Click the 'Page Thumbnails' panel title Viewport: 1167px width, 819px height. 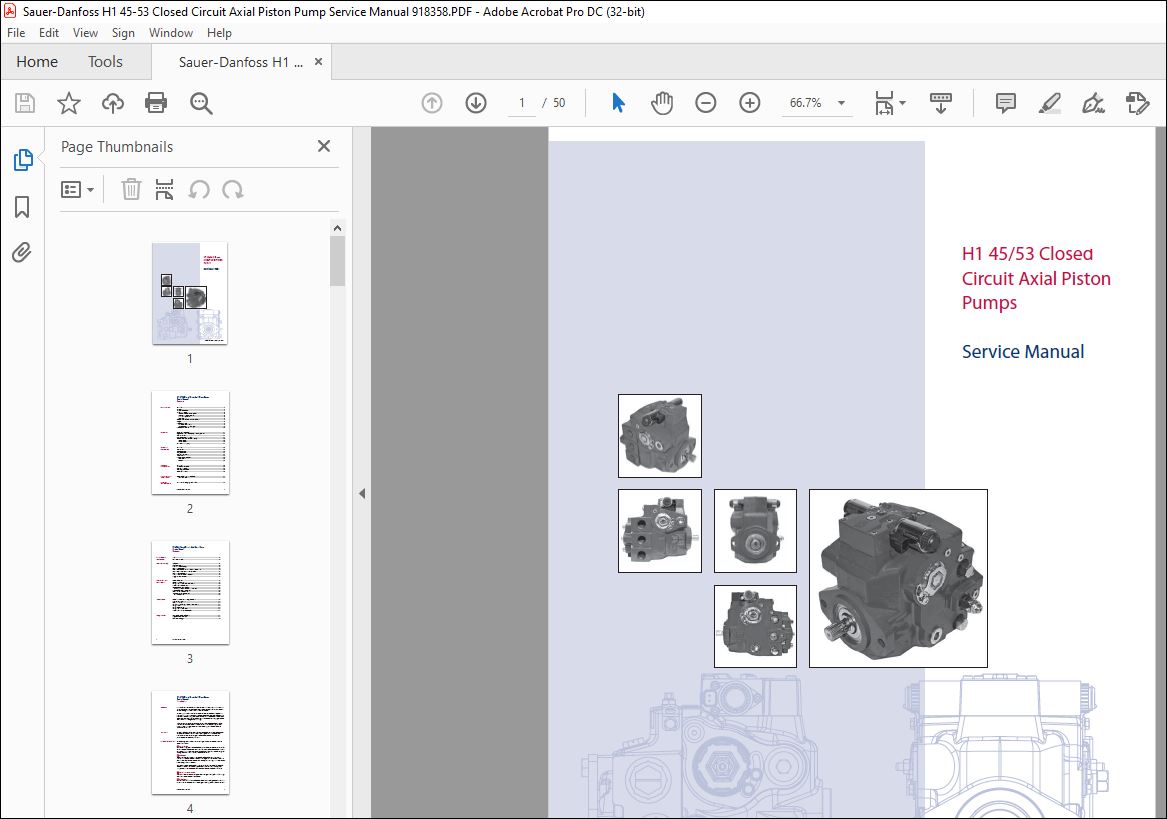pos(117,147)
